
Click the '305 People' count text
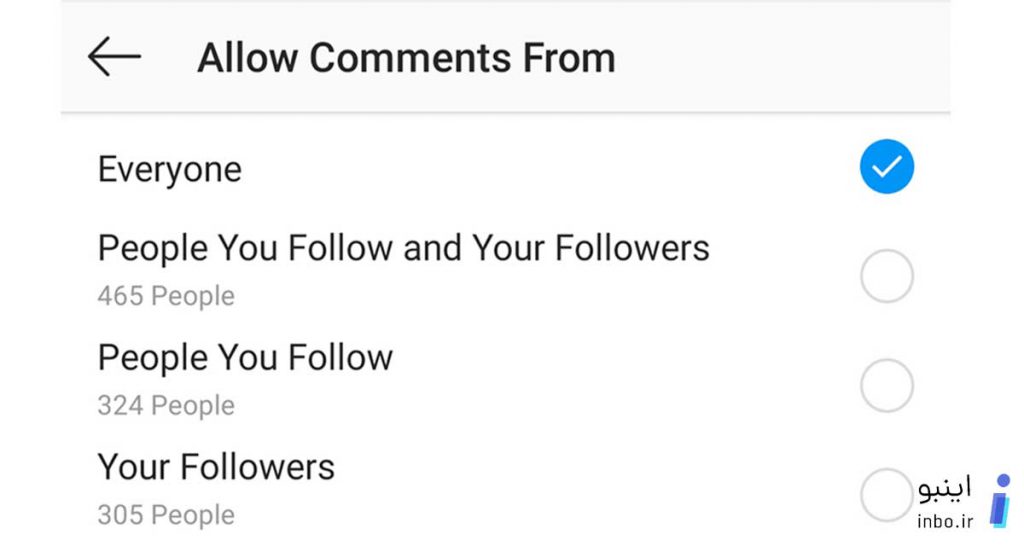[166, 515]
